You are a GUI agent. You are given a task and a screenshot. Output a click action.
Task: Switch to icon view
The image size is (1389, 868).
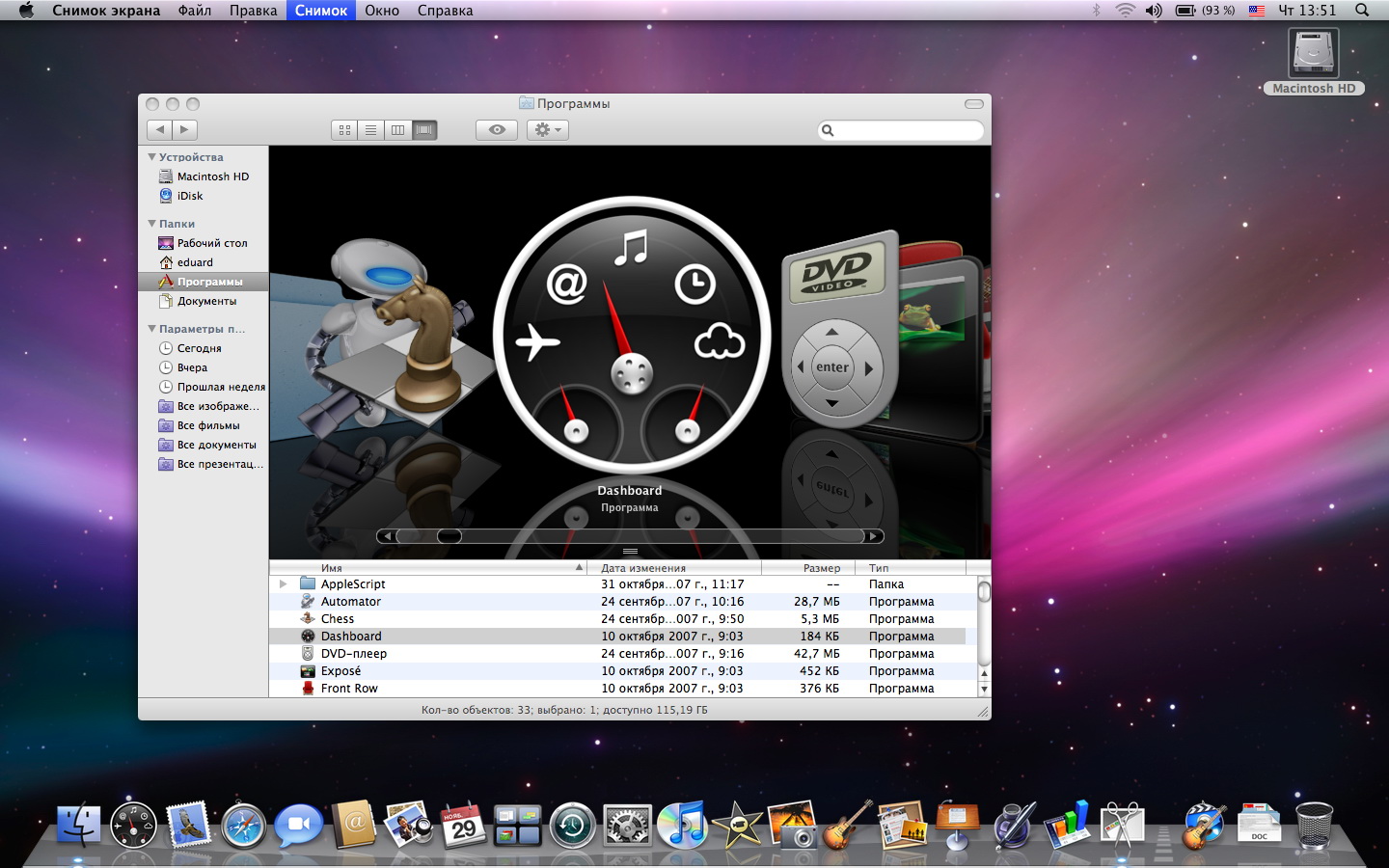click(344, 129)
